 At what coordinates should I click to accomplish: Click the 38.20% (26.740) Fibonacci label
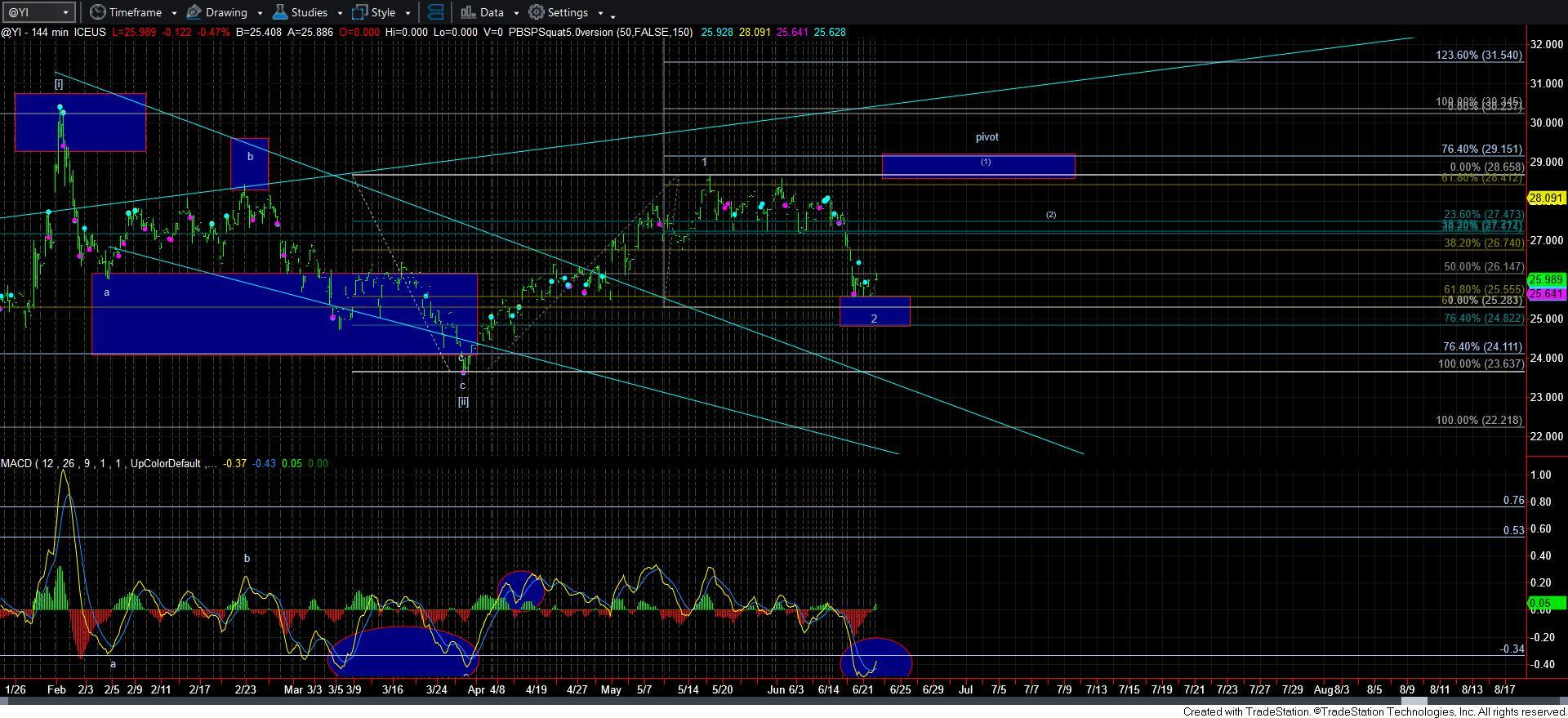click(1483, 243)
